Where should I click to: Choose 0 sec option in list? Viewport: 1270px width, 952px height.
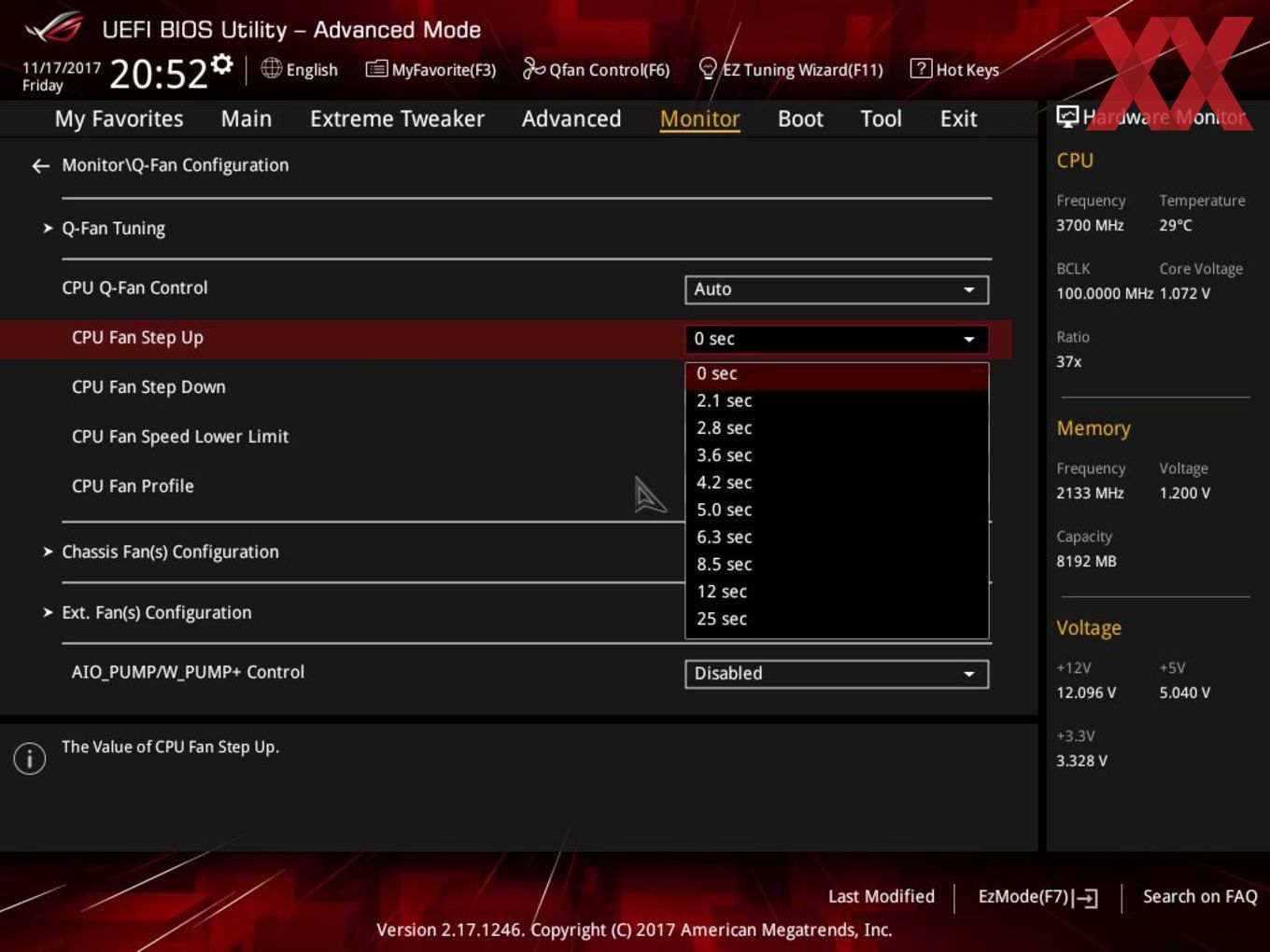[837, 373]
